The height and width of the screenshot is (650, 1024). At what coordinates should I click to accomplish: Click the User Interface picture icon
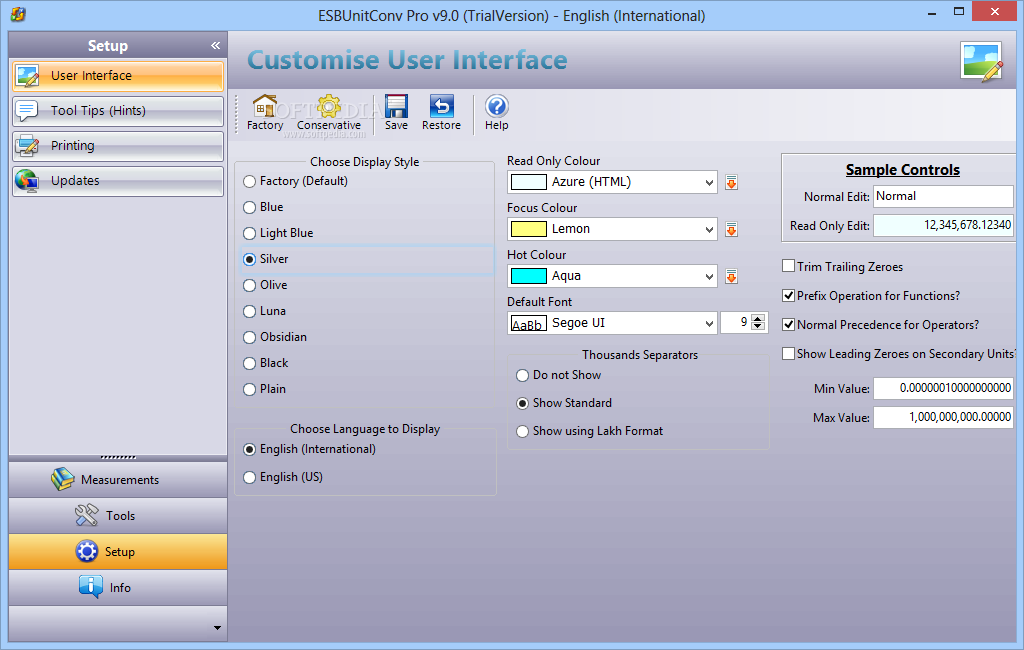pyautogui.click(x=27, y=76)
